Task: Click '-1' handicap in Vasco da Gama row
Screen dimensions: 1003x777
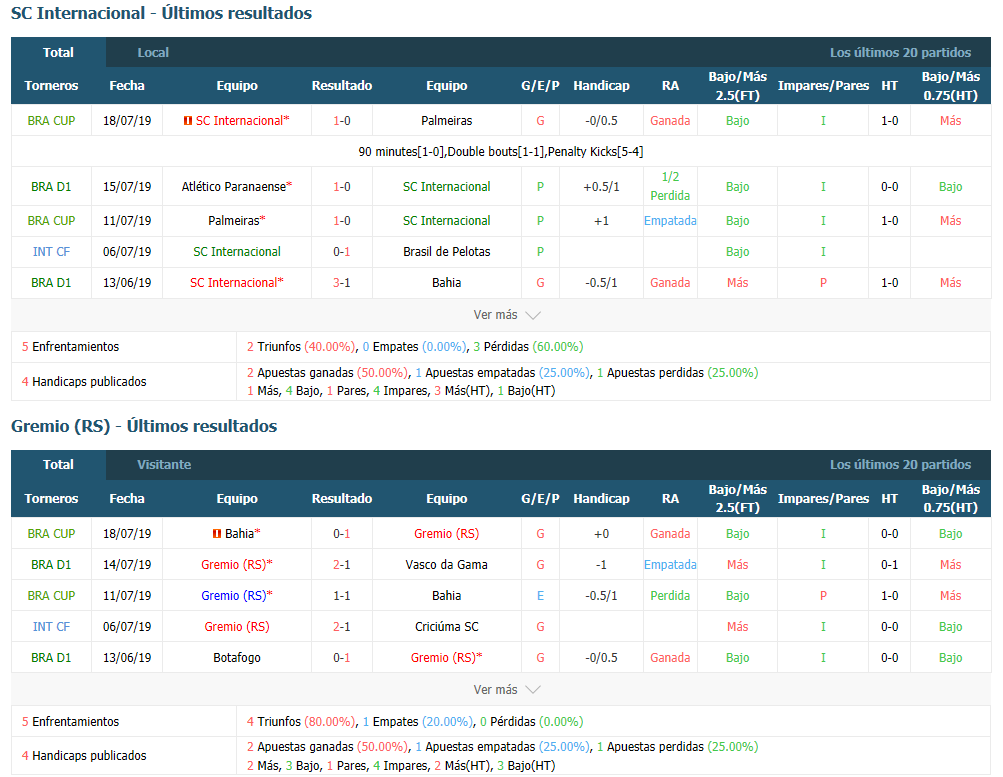Action: (601, 565)
